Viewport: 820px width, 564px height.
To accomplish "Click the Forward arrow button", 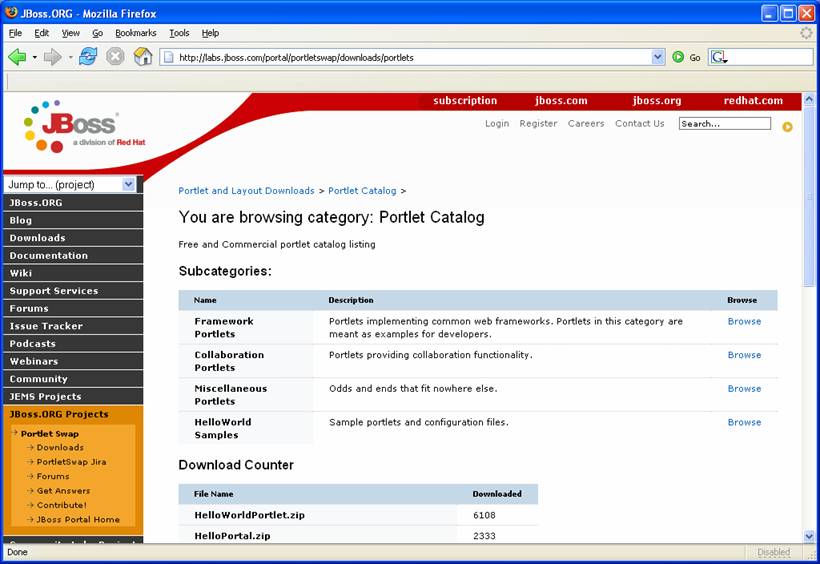I will [52, 57].
